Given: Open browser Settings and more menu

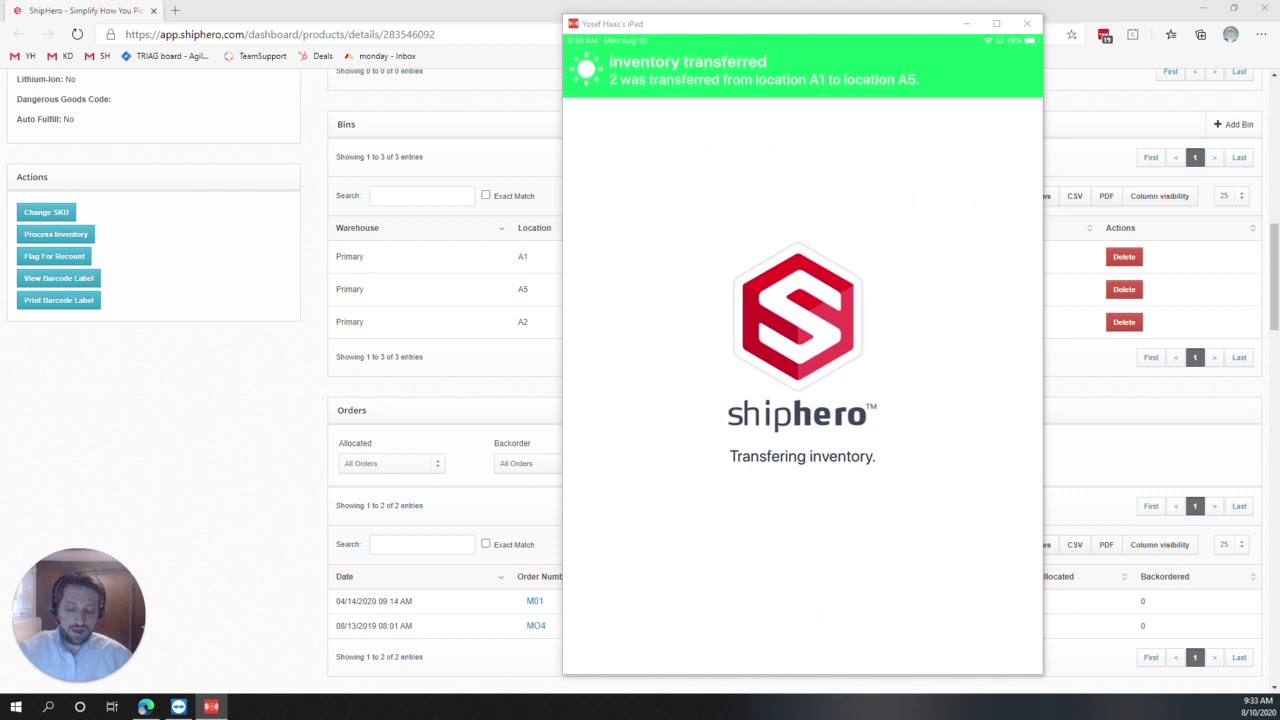Looking at the screenshot, I should tap(1261, 34).
